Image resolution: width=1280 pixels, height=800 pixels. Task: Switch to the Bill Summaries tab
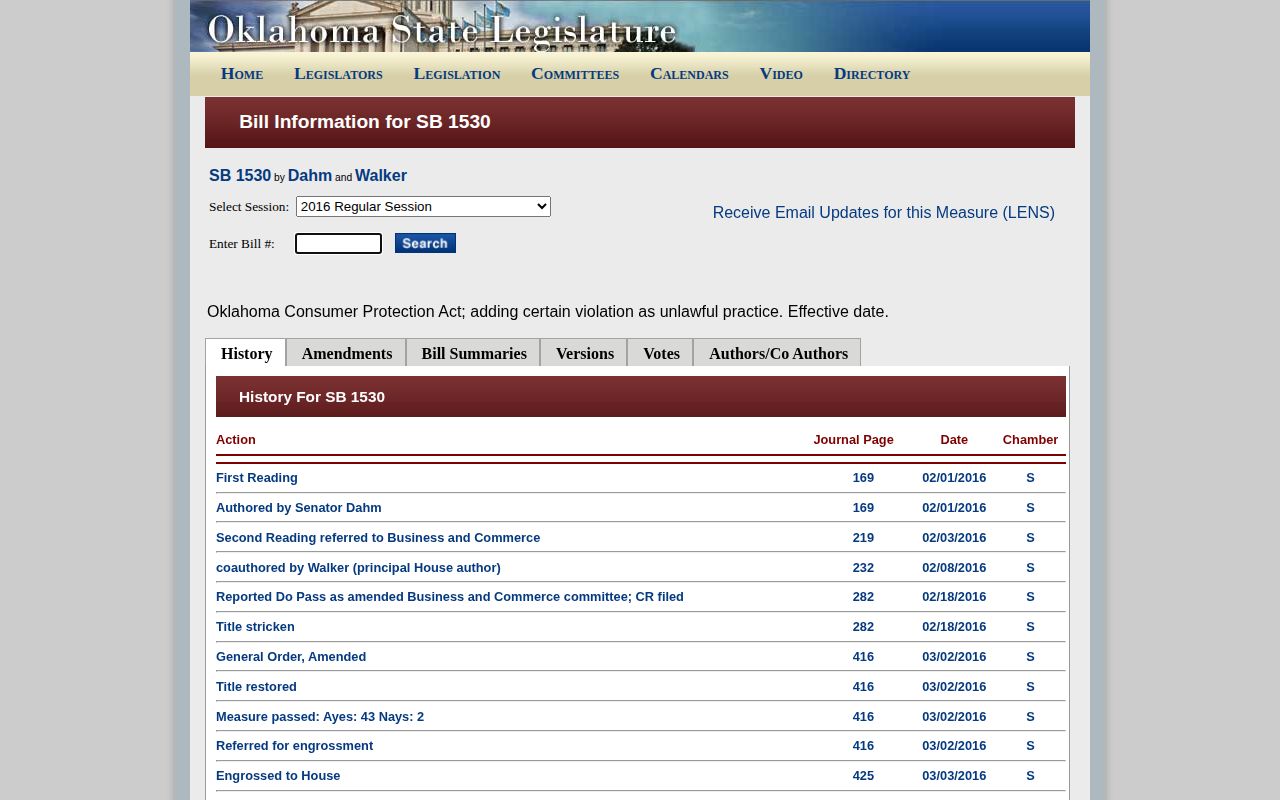point(474,353)
